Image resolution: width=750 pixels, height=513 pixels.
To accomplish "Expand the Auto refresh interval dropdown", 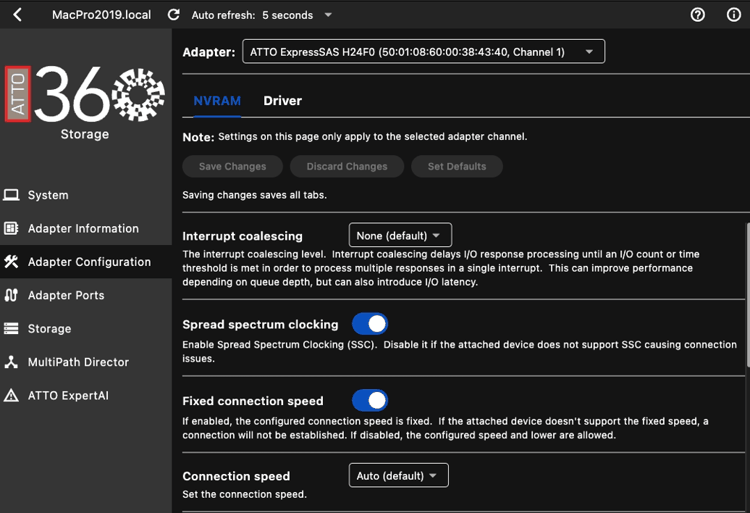I will pyautogui.click(x=328, y=15).
